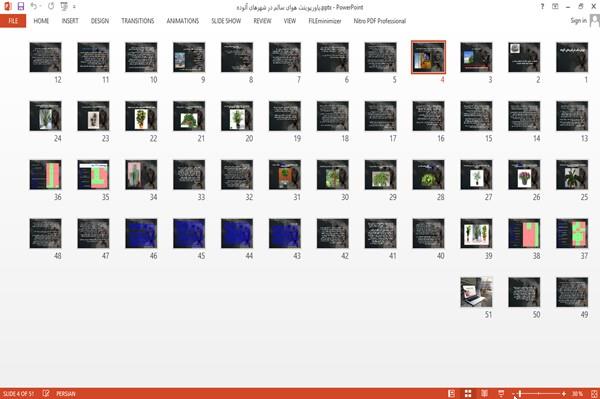Open the Customize Quick Access Toolbar dropdown

tap(74, 7)
